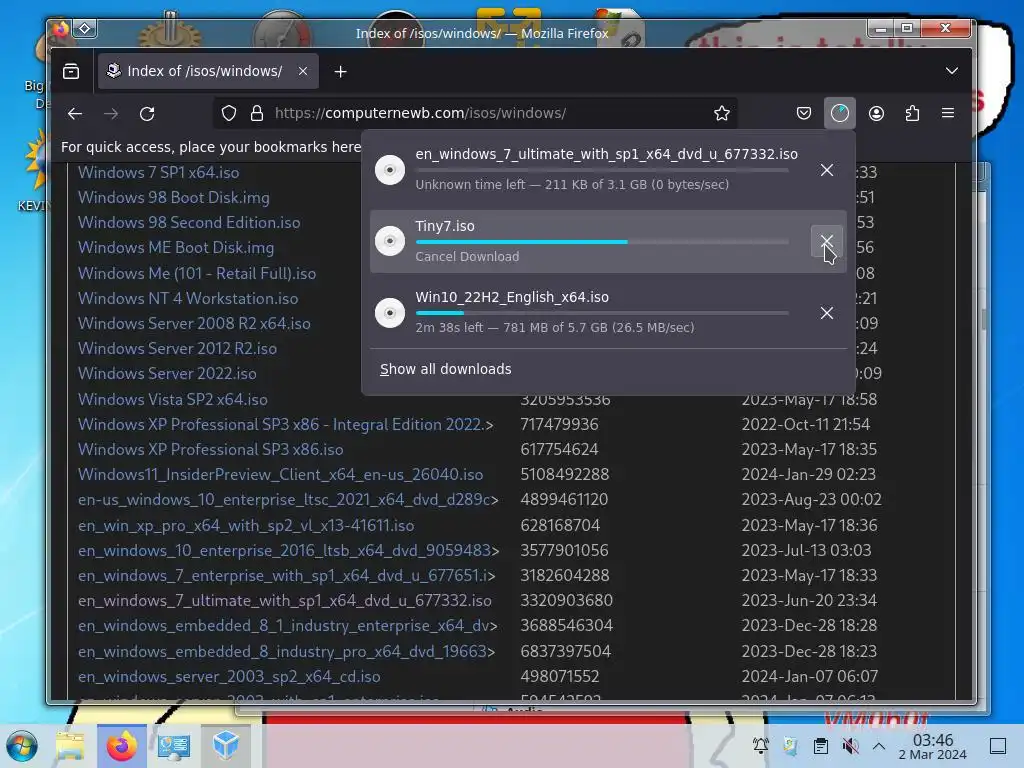The width and height of the screenshot is (1024, 768).
Task: Click the Tiny7.iso download progress bar
Action: click(601, 242)
